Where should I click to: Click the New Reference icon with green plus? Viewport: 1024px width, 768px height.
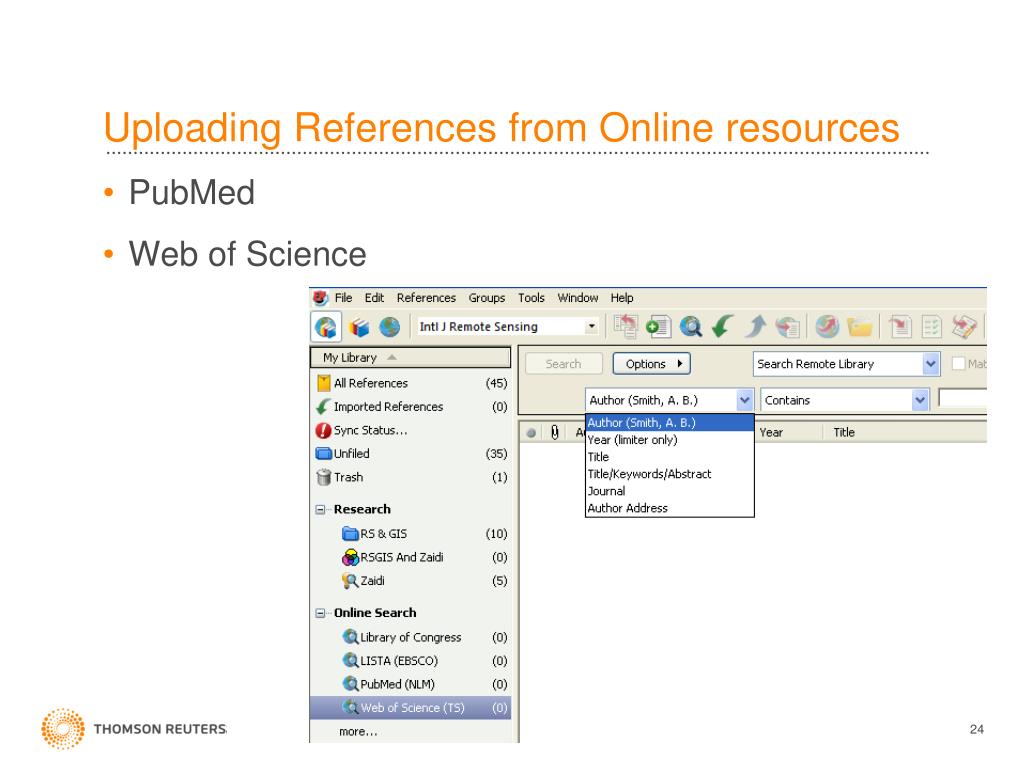(x=658, y=326)
